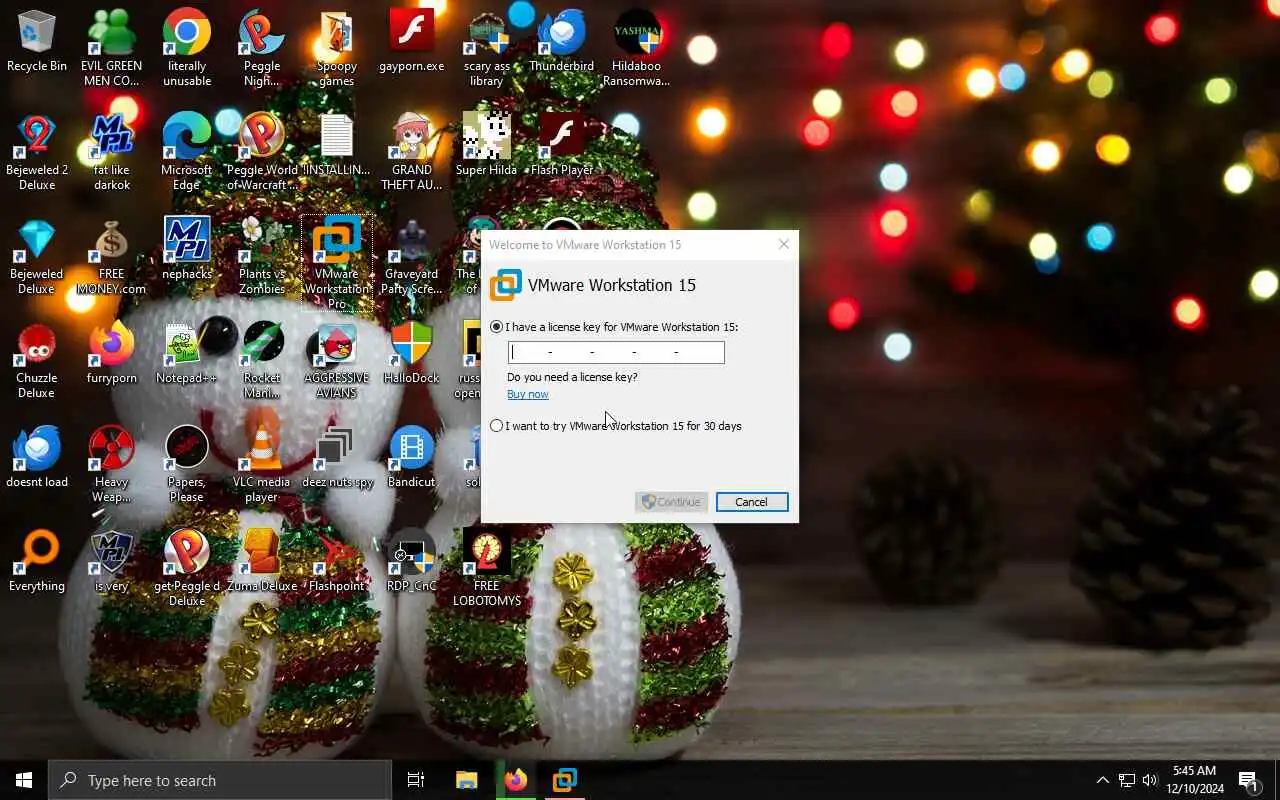
Task: Select the Bejeweled Deluxe diamond icon
Action: 37,256
